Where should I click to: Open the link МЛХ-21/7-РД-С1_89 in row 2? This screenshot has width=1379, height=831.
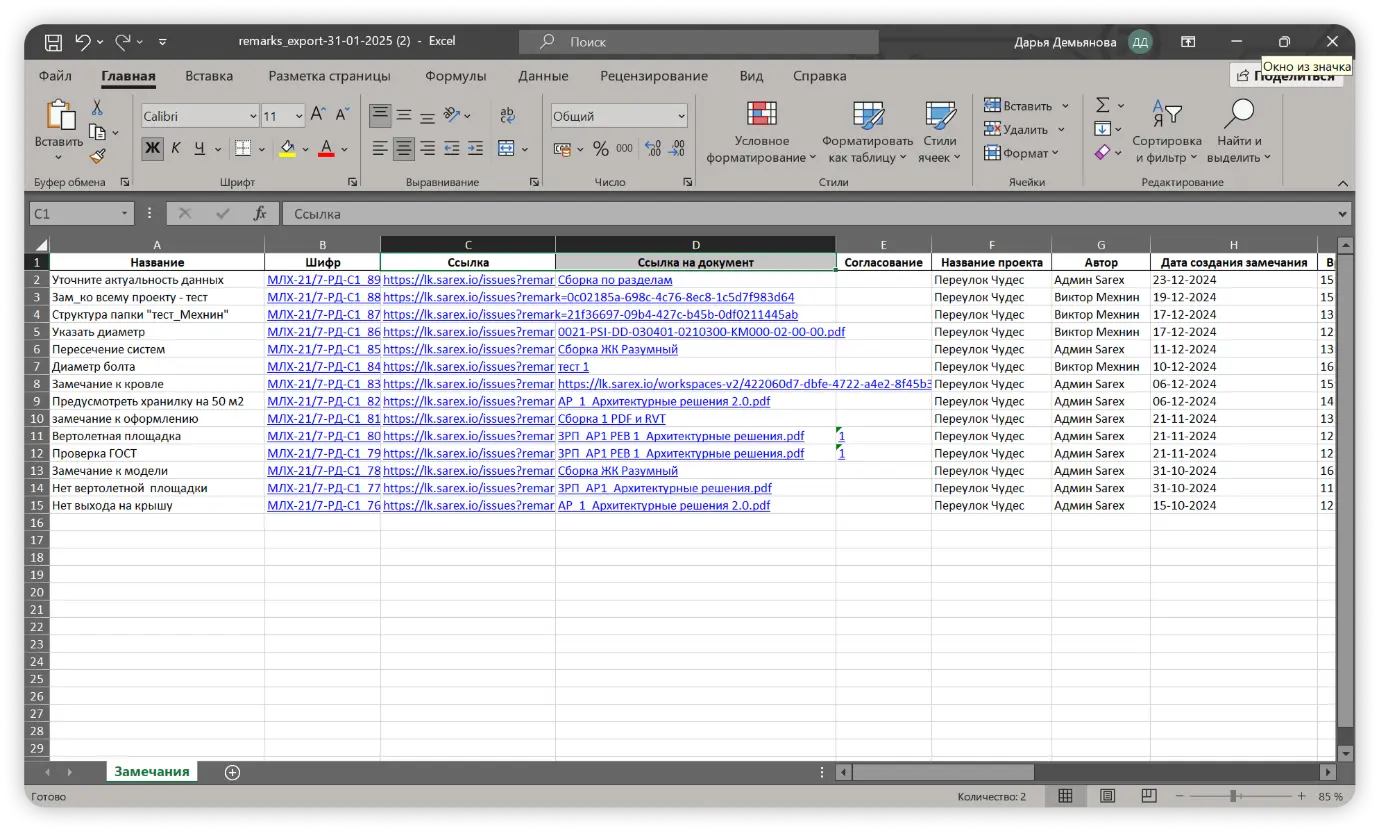pyautogui.click(x=324, y=280)
